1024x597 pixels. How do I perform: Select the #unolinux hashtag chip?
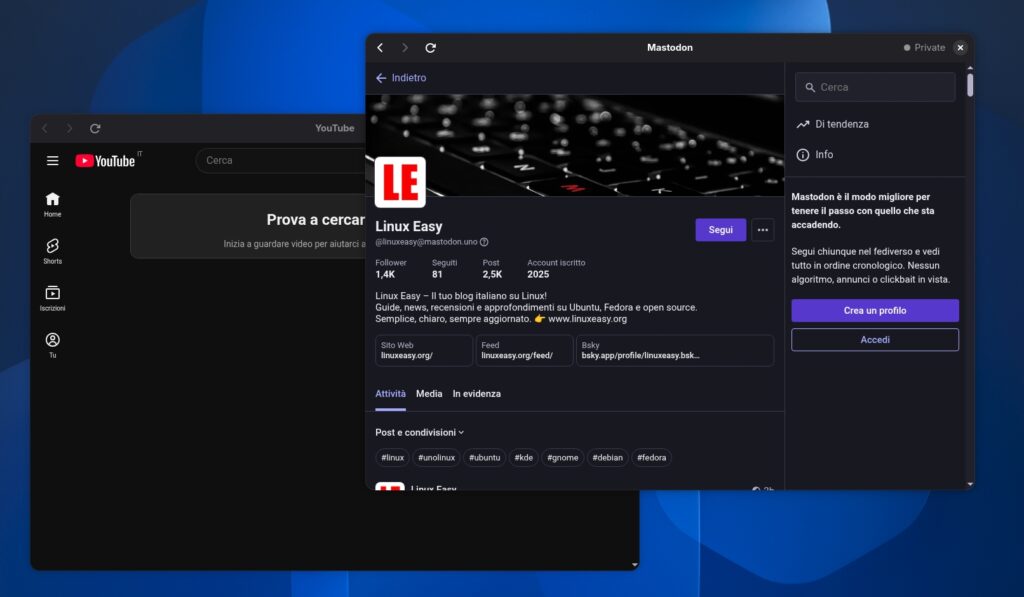coord(436,458)
